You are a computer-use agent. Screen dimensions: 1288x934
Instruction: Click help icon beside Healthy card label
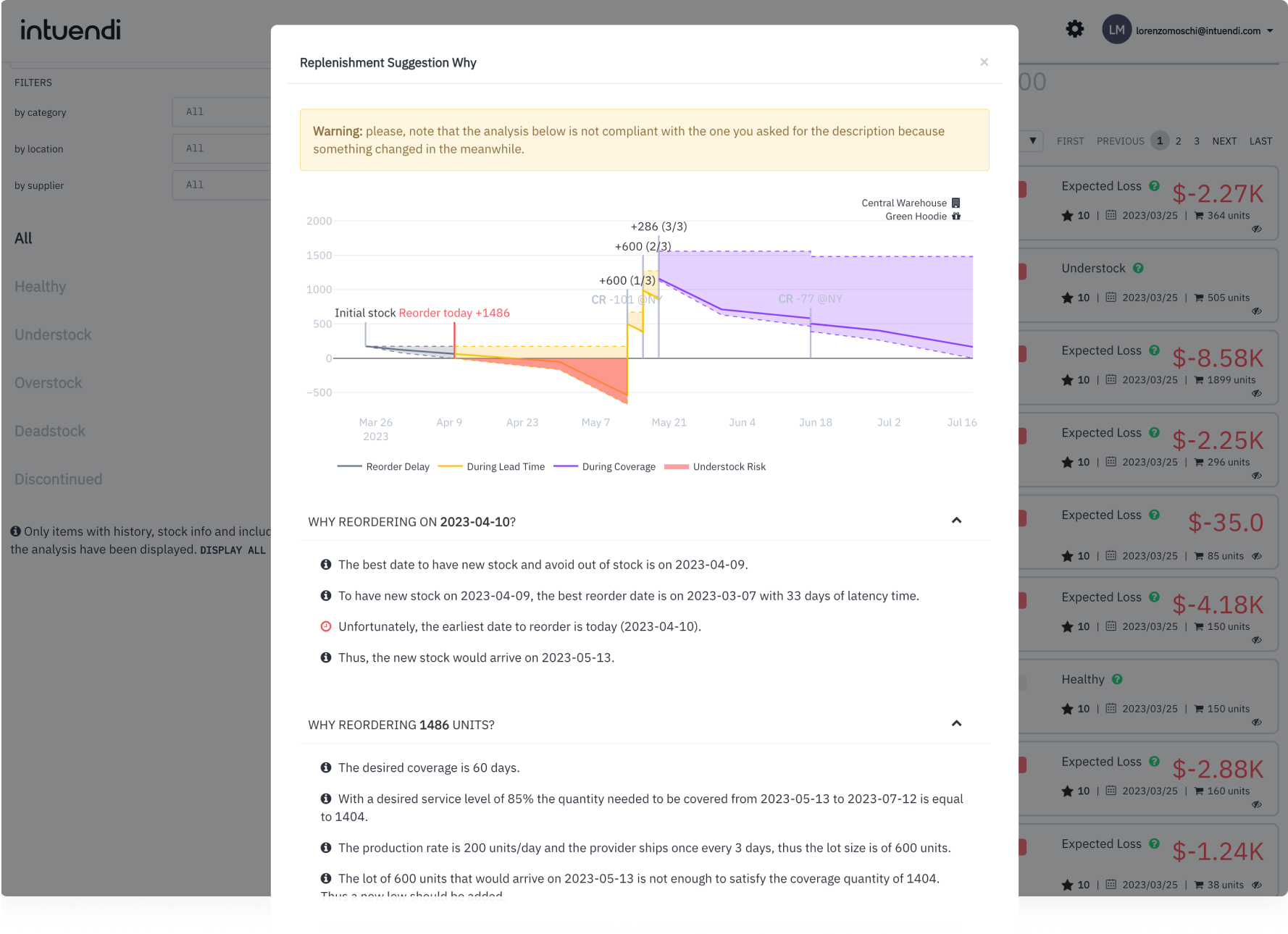1117,679
